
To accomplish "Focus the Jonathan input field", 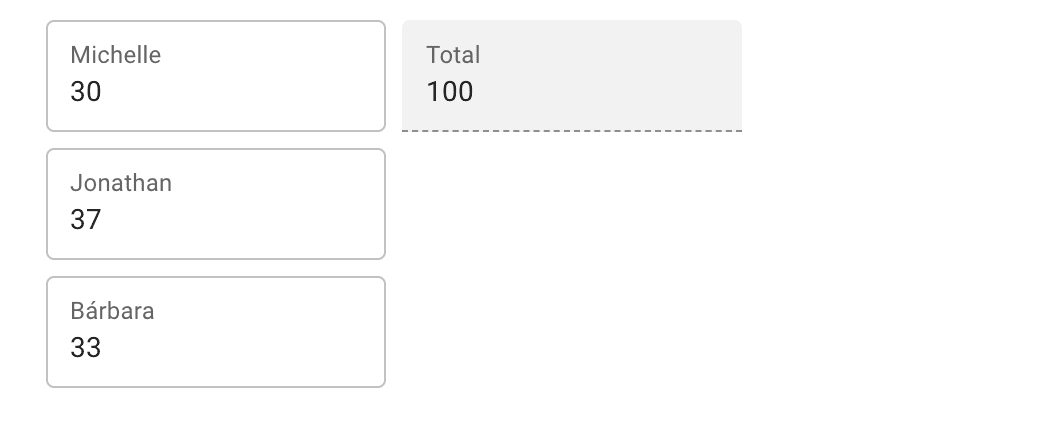I will [x=215, y=204].
